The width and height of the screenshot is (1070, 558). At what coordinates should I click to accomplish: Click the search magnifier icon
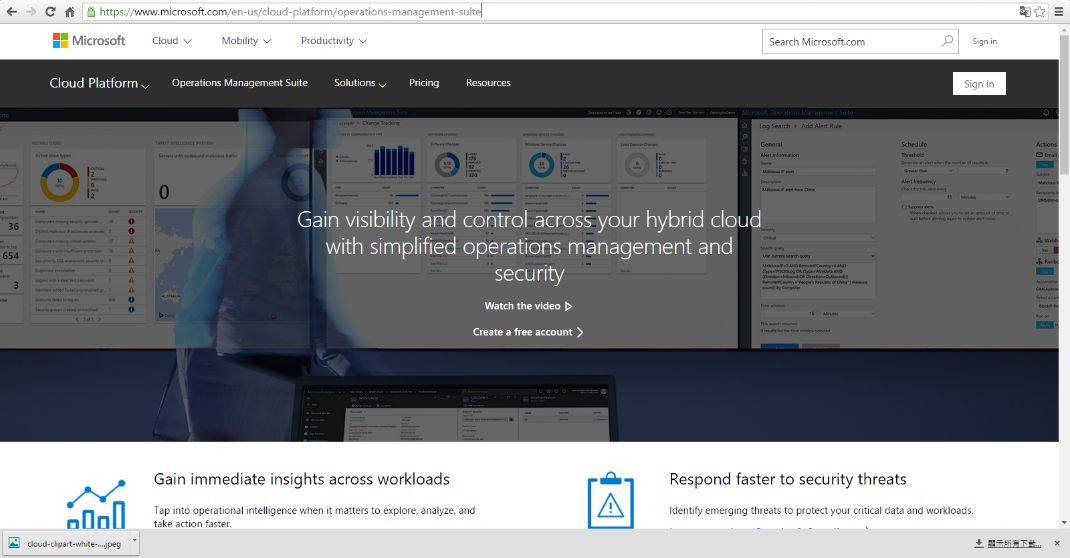click(947, 41)
